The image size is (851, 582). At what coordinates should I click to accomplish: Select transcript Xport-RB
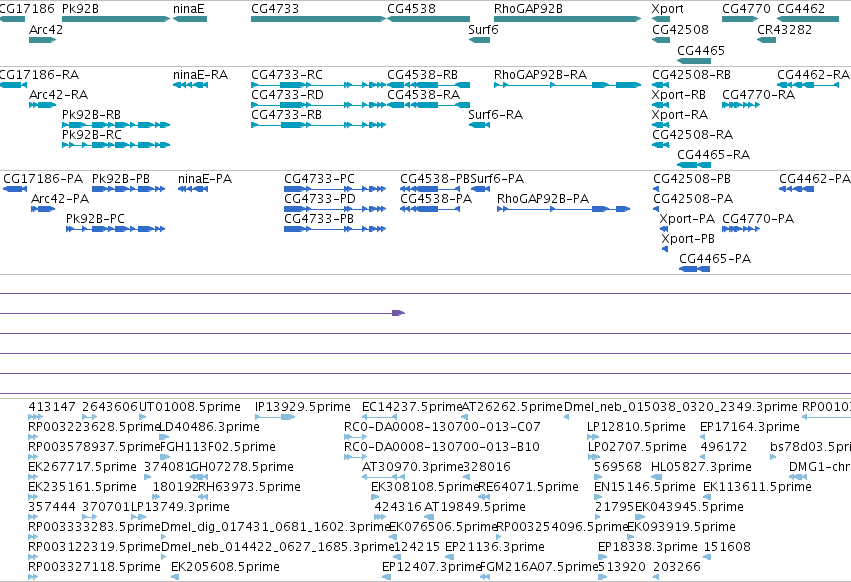point(661,105)
